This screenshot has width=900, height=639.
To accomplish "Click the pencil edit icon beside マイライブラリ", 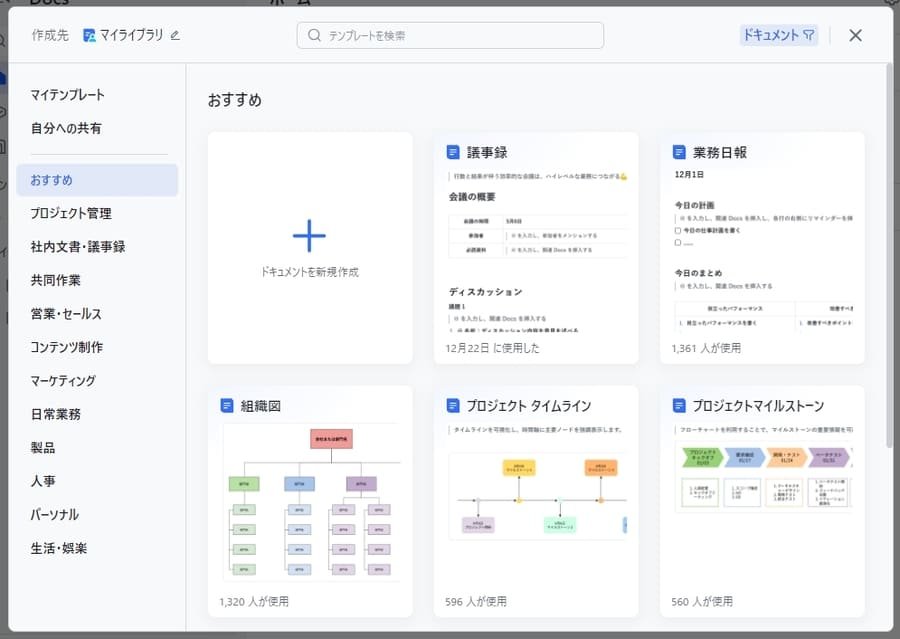I will pos(175,35).
